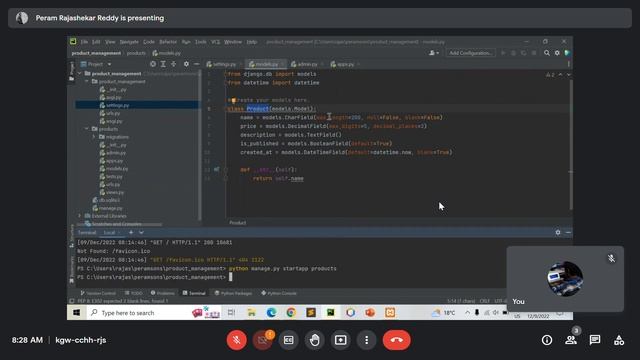Viewport: 640px width, 360px height.
Task: Click the green Run arrow icon
Action: tap(503, 53)
